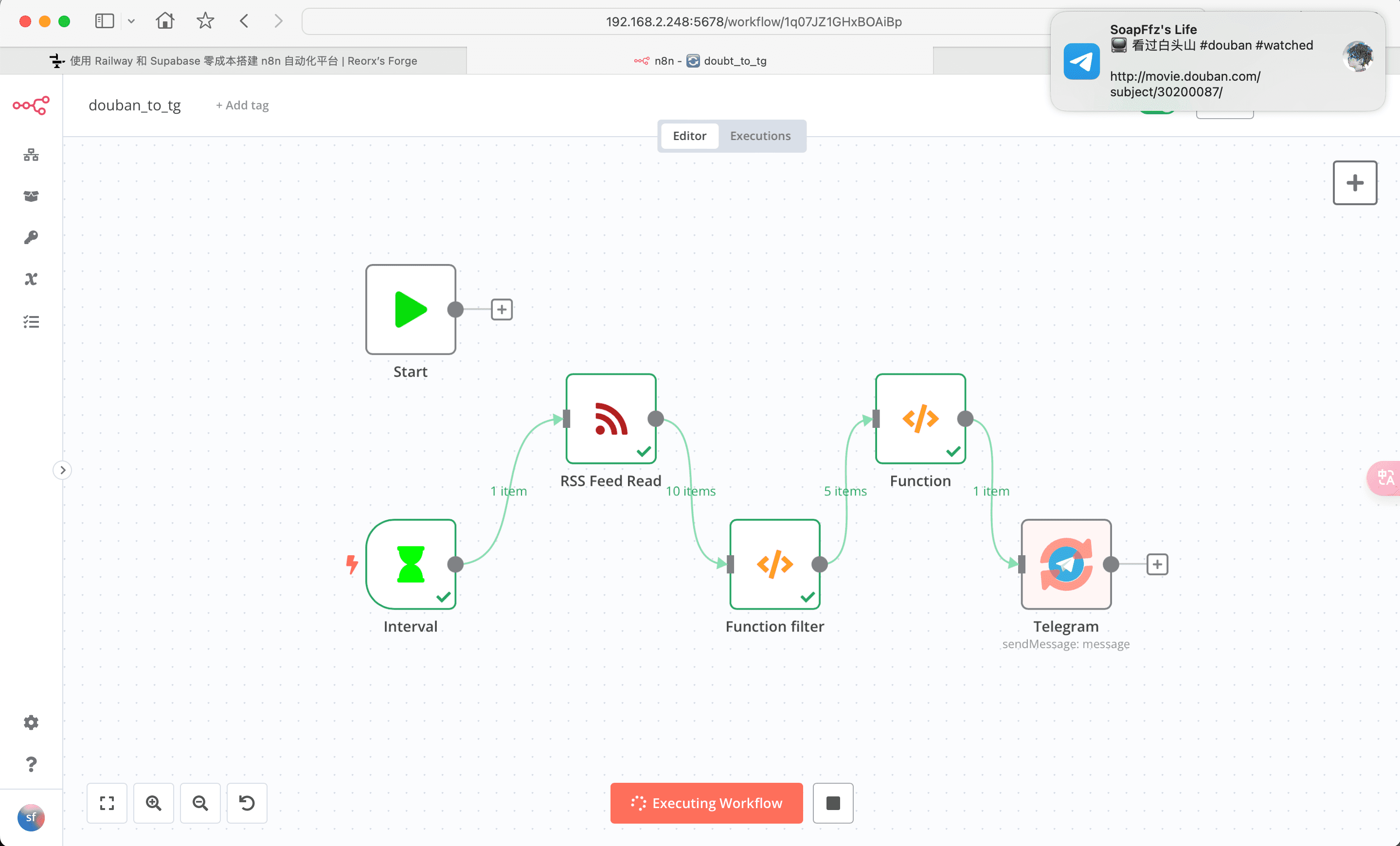Viewport: 1400px width, 846px height.
Task: Click the '5 items' connection label
Action: click(x=845, y=491)
